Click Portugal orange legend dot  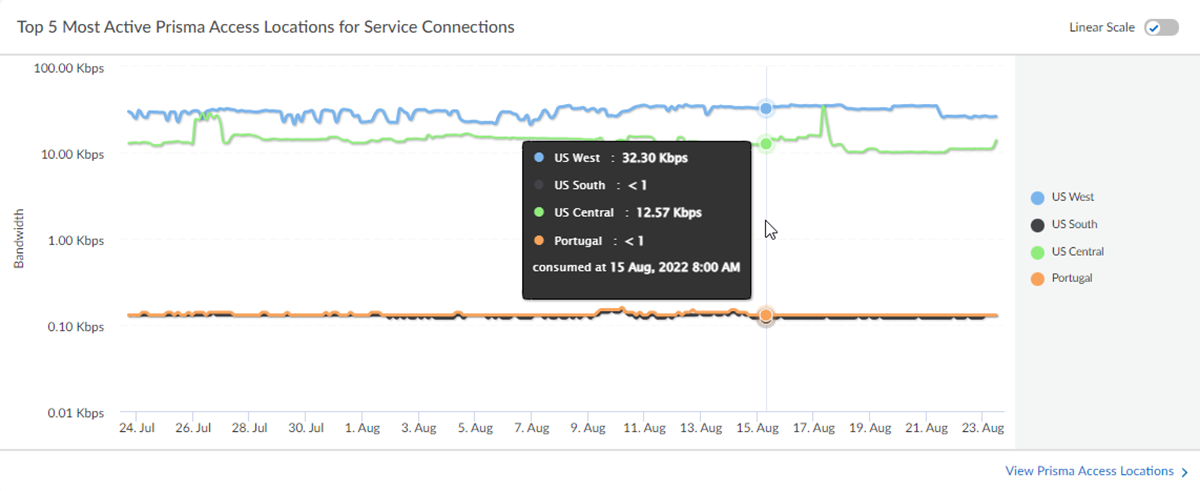click(1037, 278)
